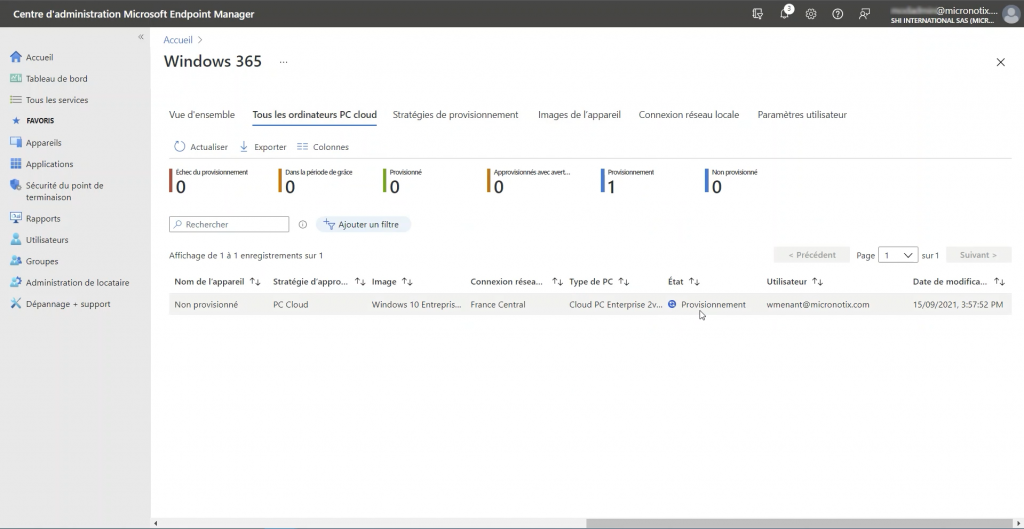This screenshot has width=1024, height=529.
Task: Filter by Dans la période de grâce count
Action: click(x=316, y=181)
